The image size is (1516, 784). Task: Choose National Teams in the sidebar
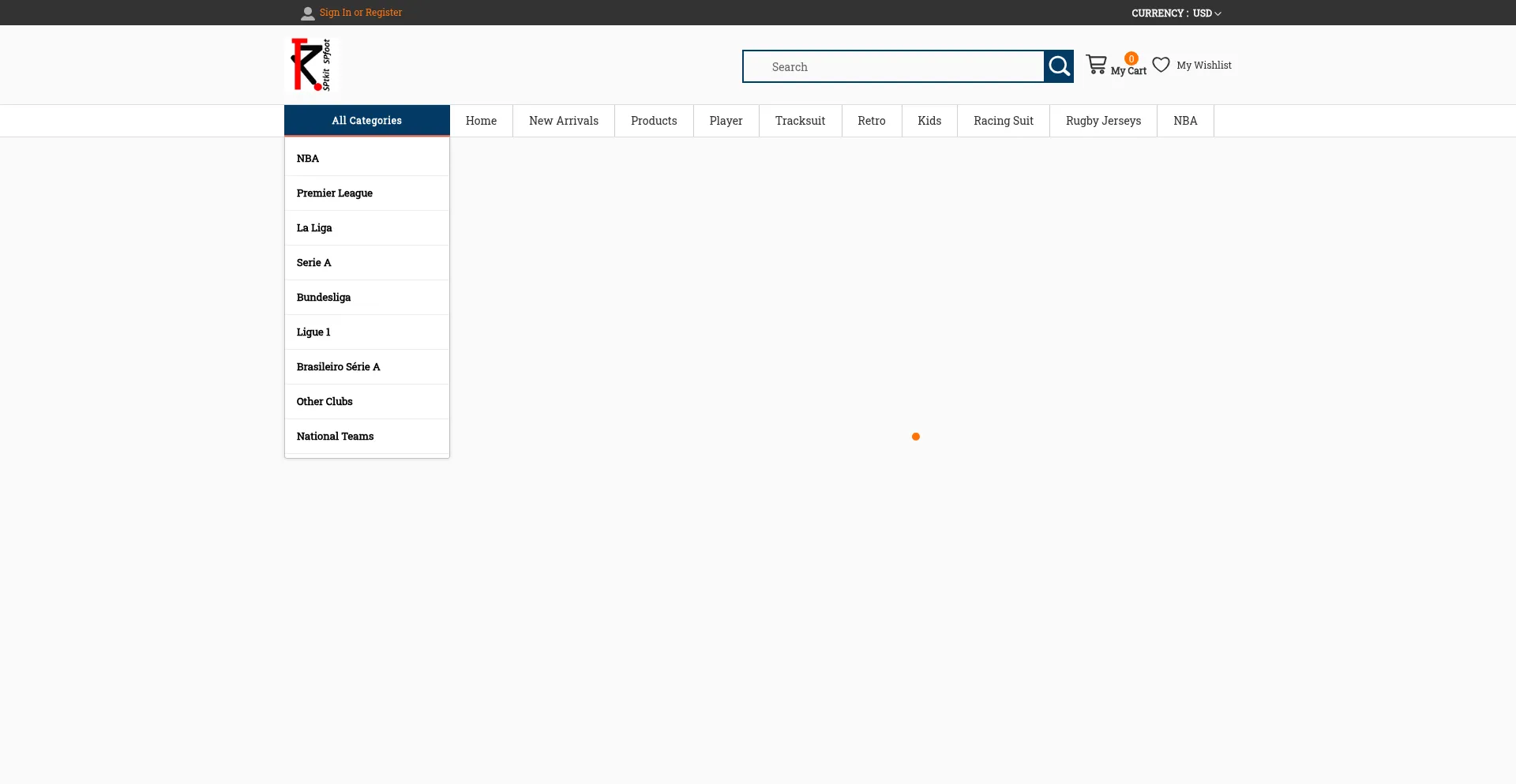coord(336,437)
